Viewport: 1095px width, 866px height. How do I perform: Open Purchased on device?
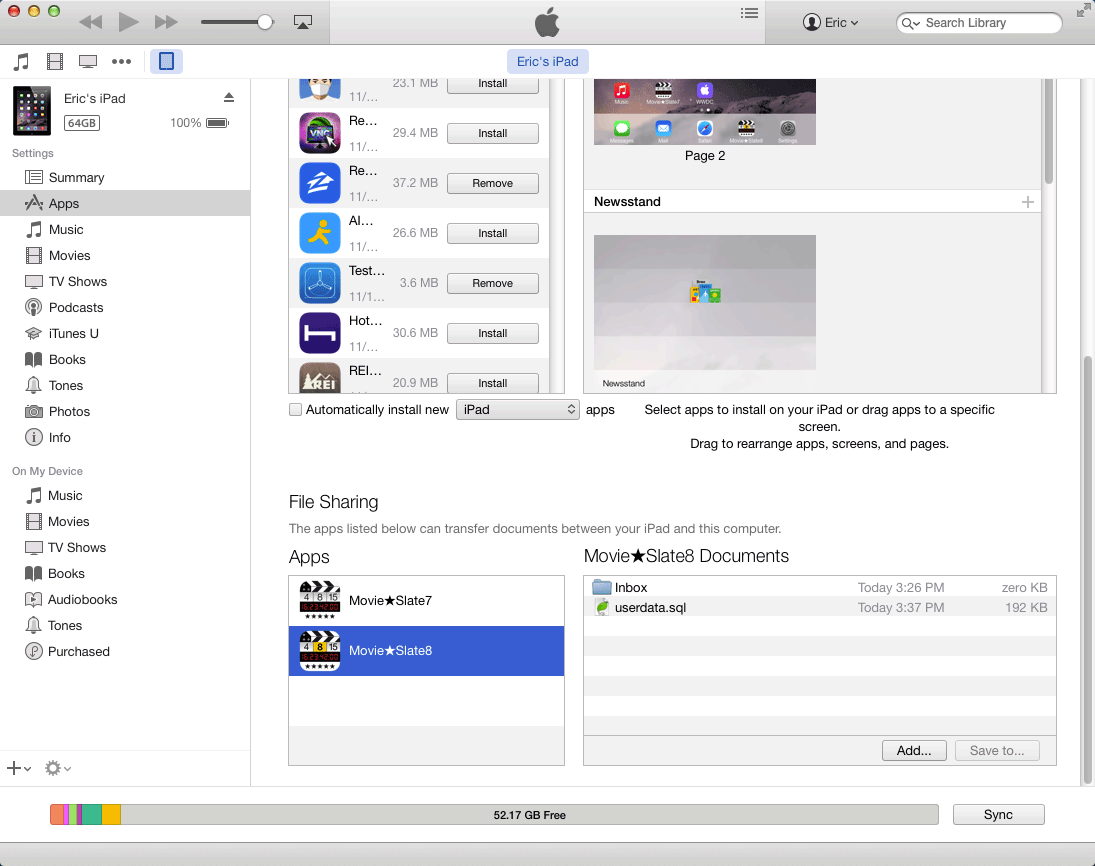125,652
